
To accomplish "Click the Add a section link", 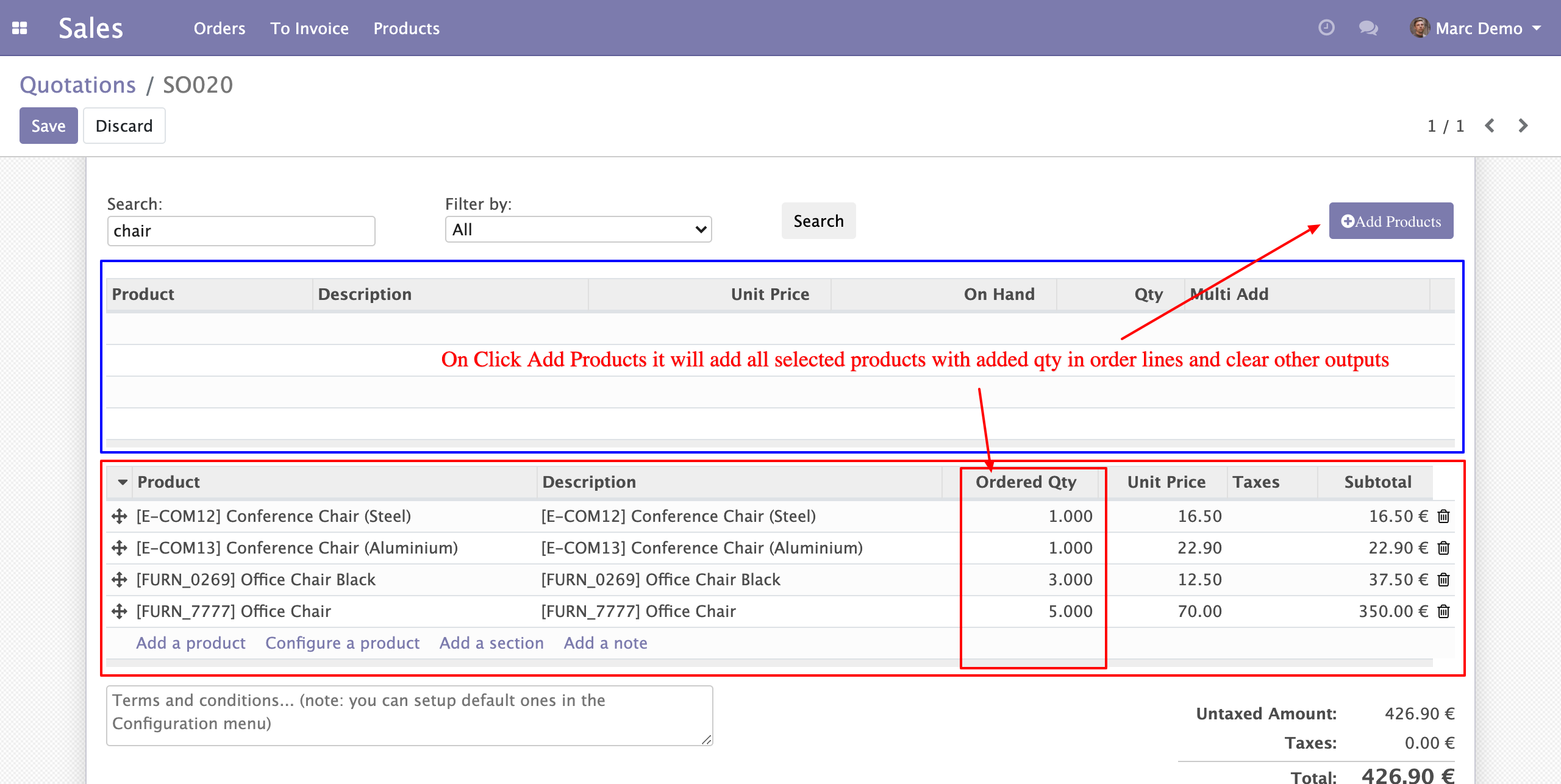I will click(x=491, y=643).
